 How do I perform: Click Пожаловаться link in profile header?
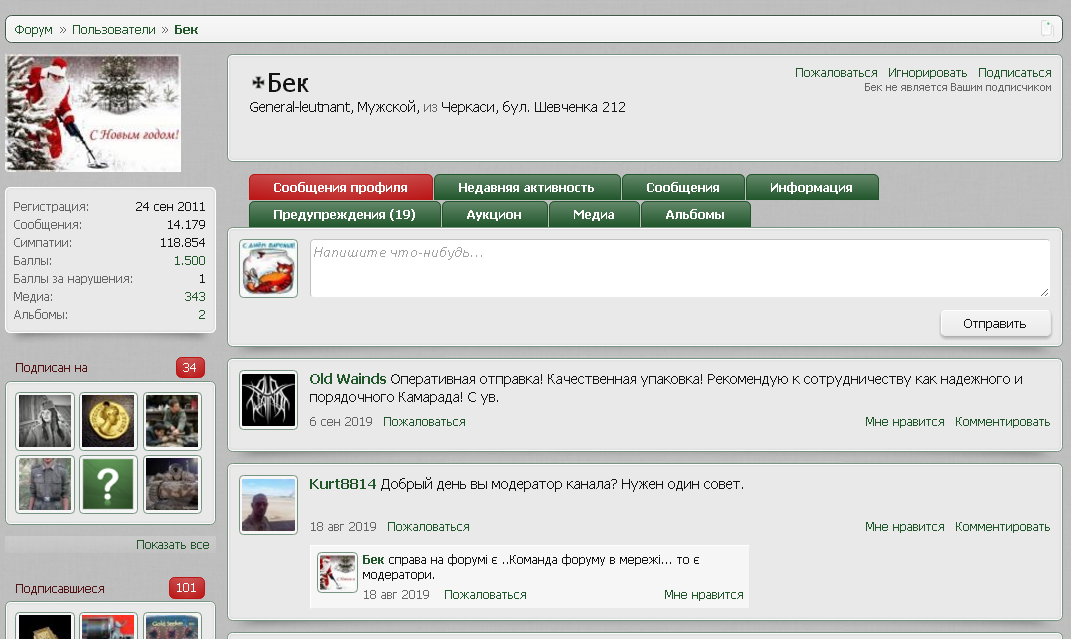point(836,72)
